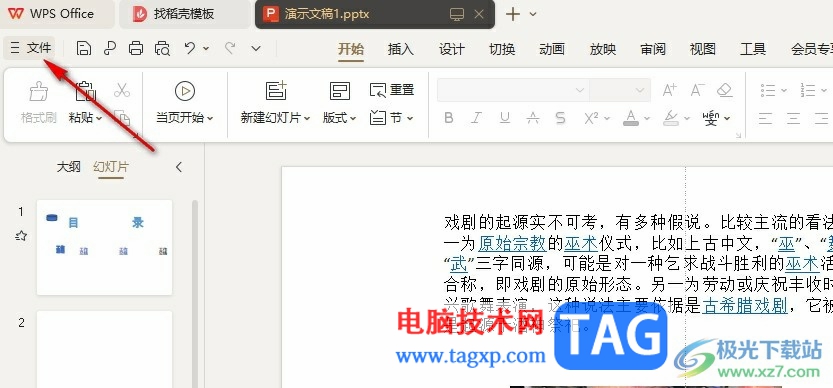Image resolution: width=833 pixels, height=388 pixels.
Task: Click the bullet list icon
Action: pos(768,90)
